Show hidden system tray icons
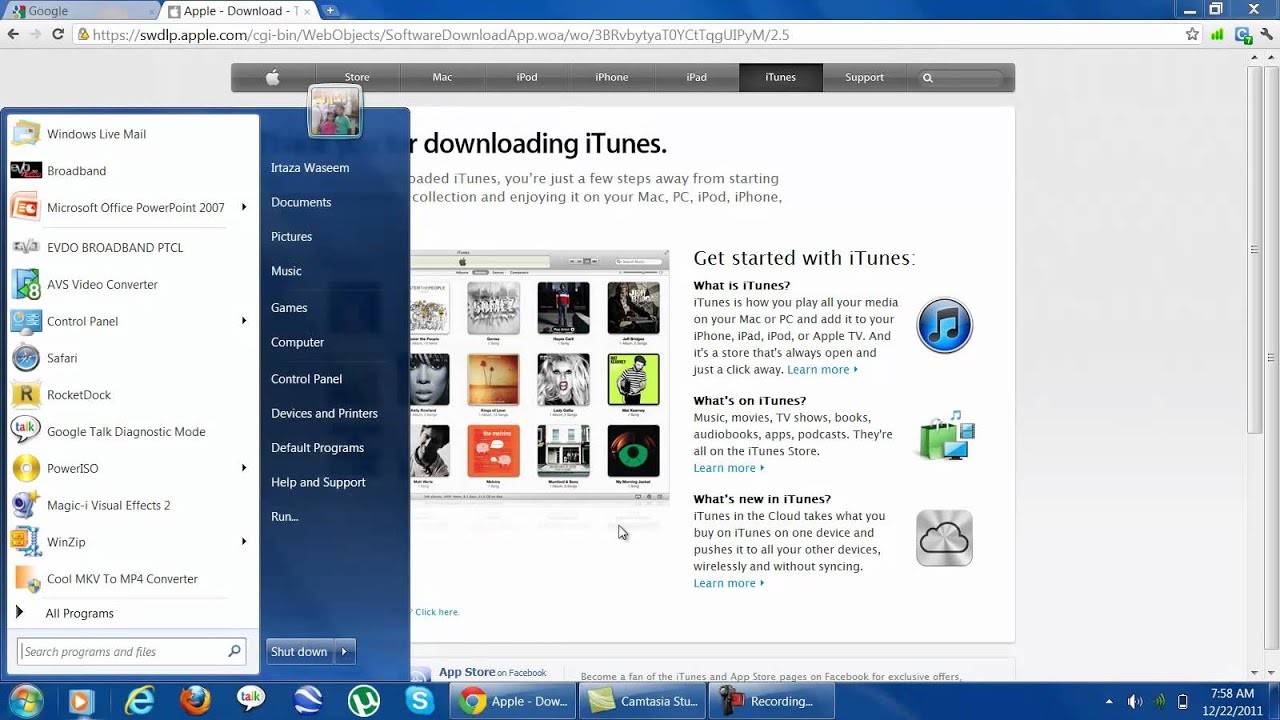The image size is (1280, 720). [x=1108, y=701]
